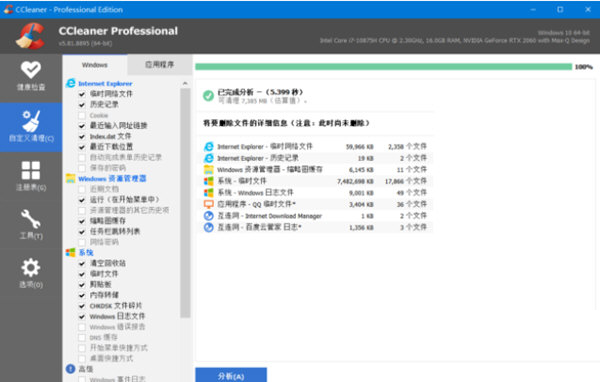Click monitor icon in QQ 临时文件 row
This screenshot has width=600, height=382.
coord(209,204)
